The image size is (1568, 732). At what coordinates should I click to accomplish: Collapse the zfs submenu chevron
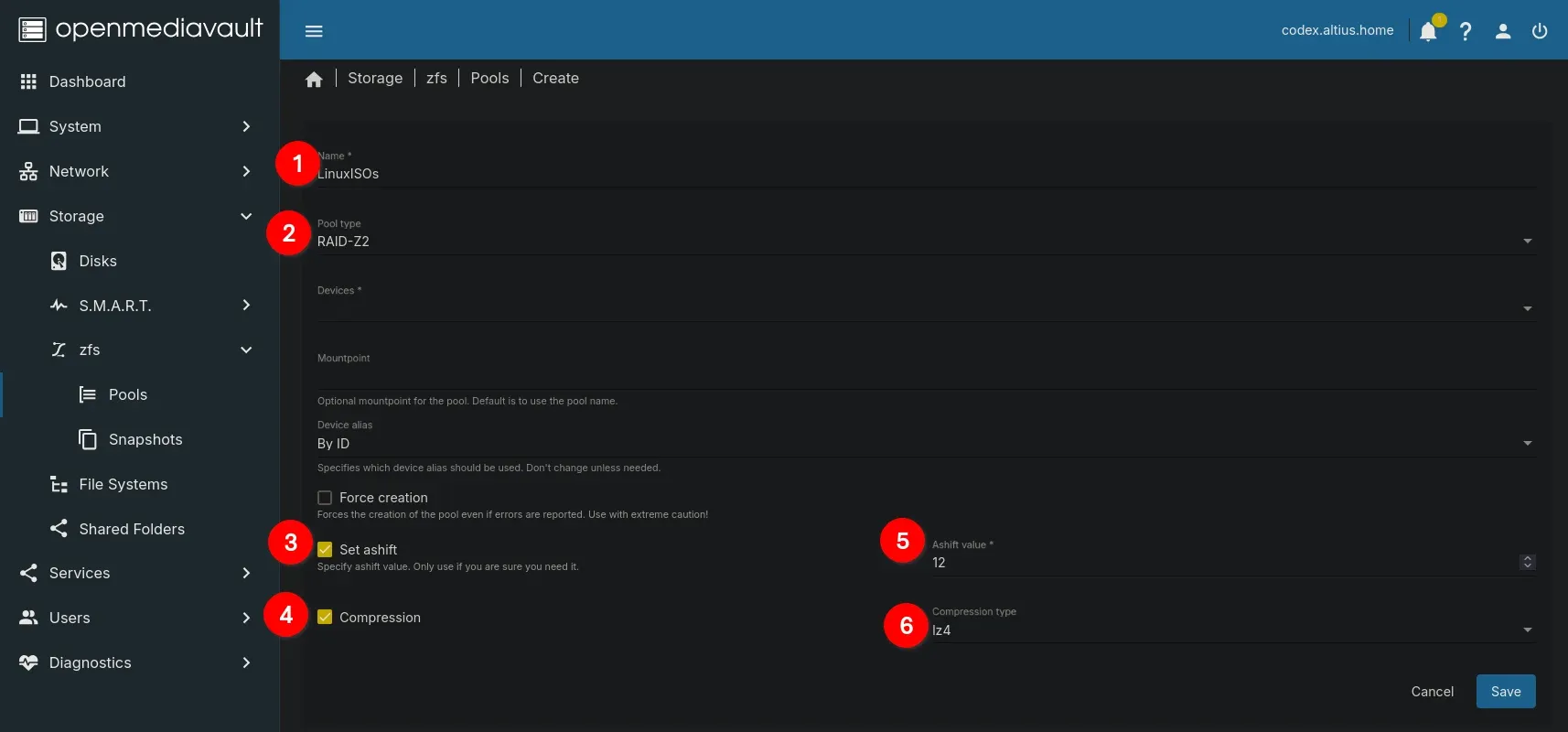[246, 350]
